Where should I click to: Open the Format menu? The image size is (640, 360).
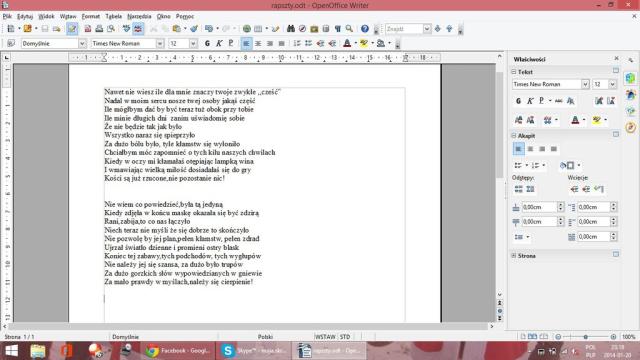(91, 16)
